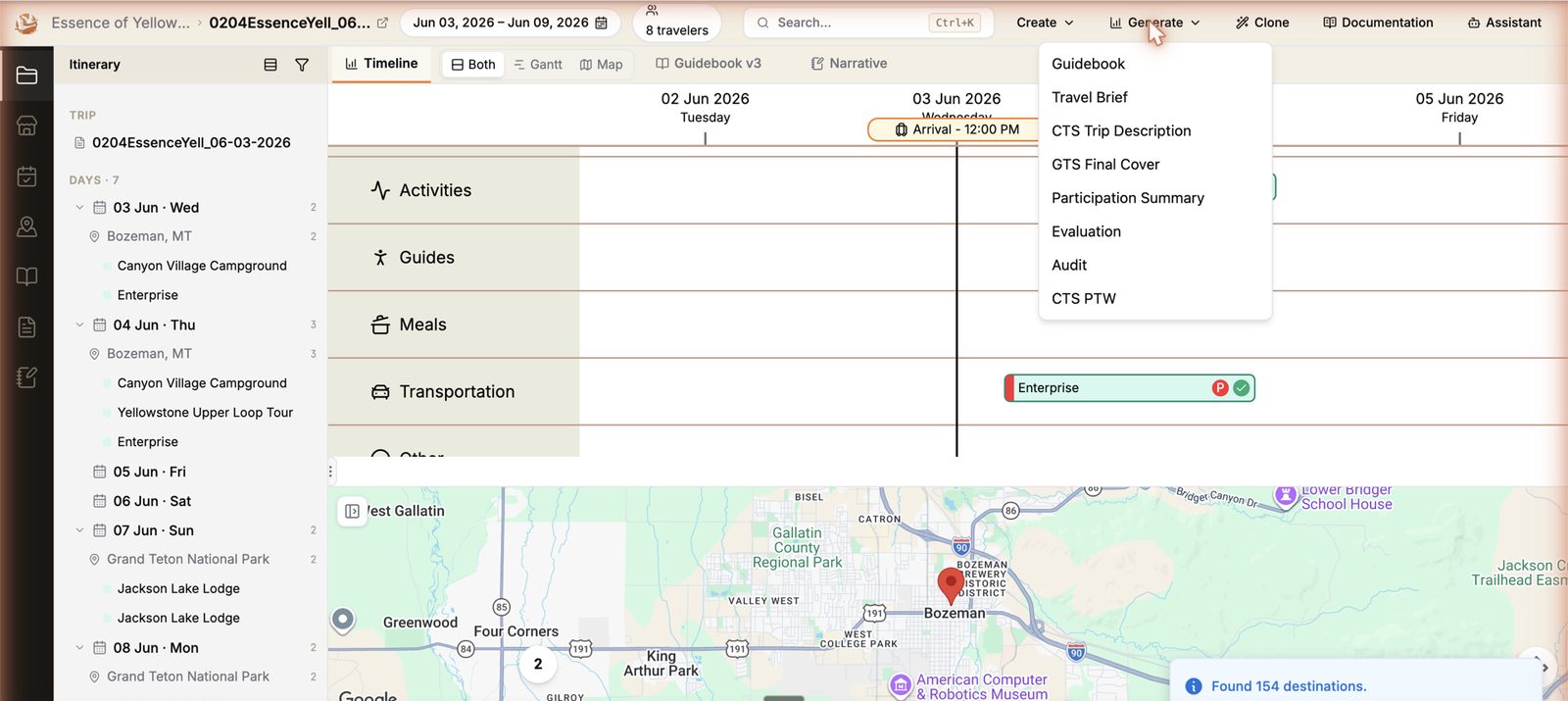
Task: Switch view to Both
Action: (x=473, y=65)
